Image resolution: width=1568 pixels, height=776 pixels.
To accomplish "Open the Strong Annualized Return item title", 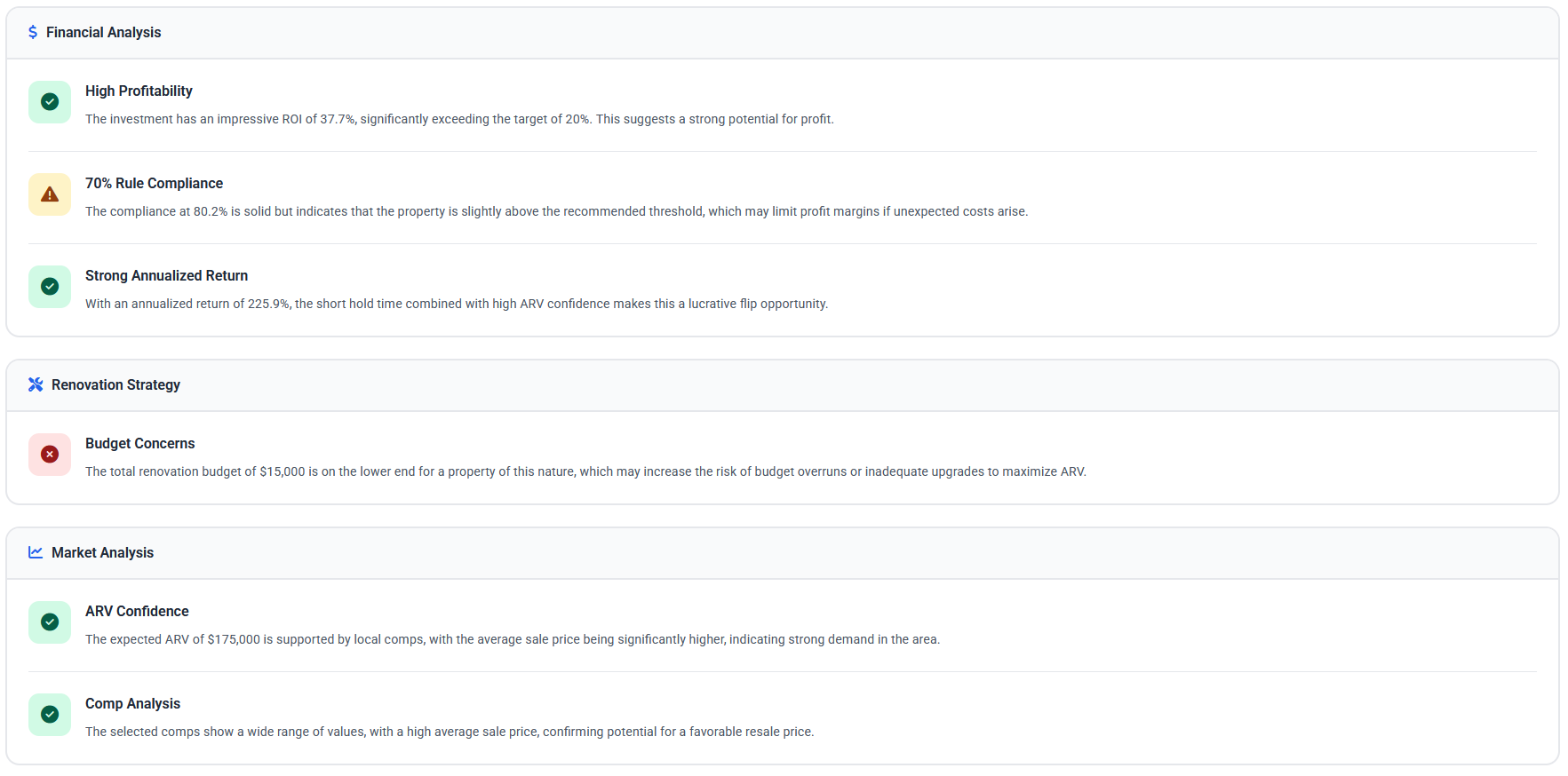I will tap(166, 275).
